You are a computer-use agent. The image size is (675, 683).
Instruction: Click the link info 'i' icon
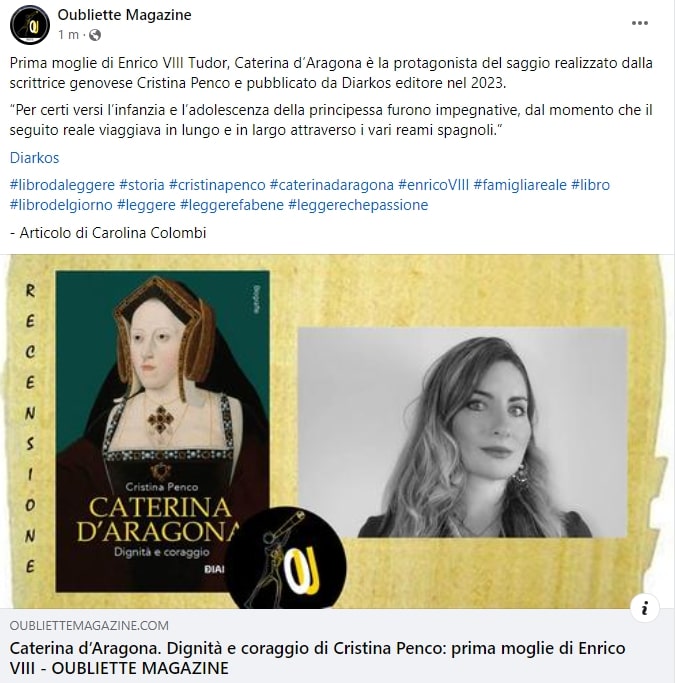click(645, 607)
